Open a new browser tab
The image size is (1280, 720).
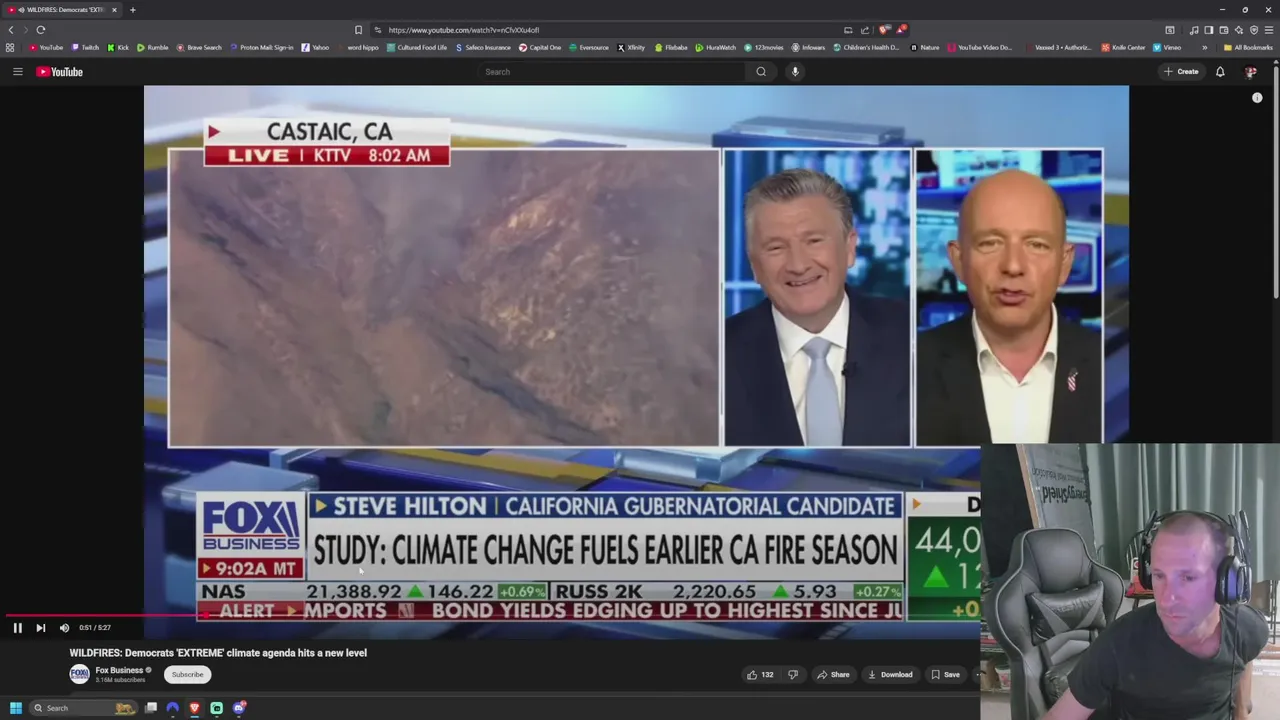coord(132,10)
